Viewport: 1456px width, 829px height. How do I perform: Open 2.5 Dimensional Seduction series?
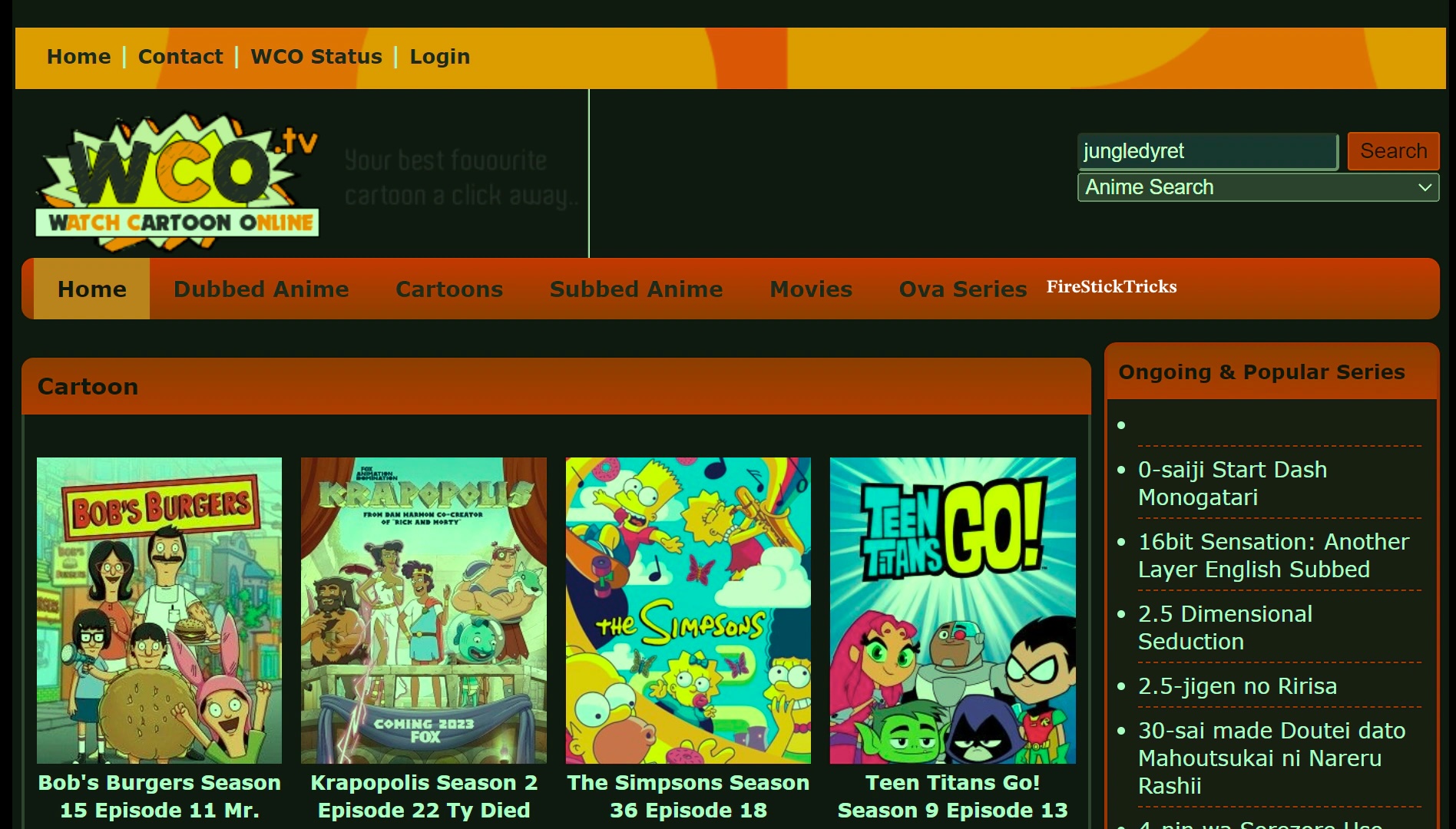pos(1224,627)
